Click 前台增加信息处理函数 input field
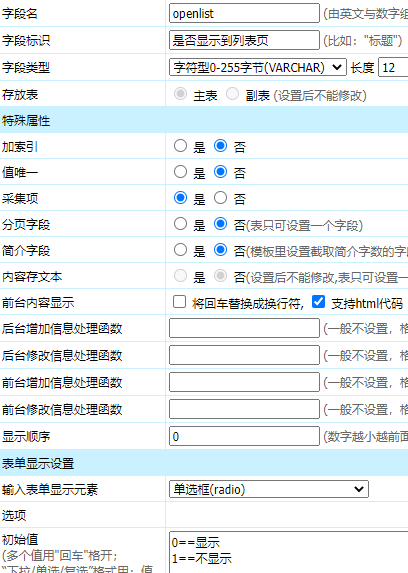 pyautogui.click(x=244, y=382)
